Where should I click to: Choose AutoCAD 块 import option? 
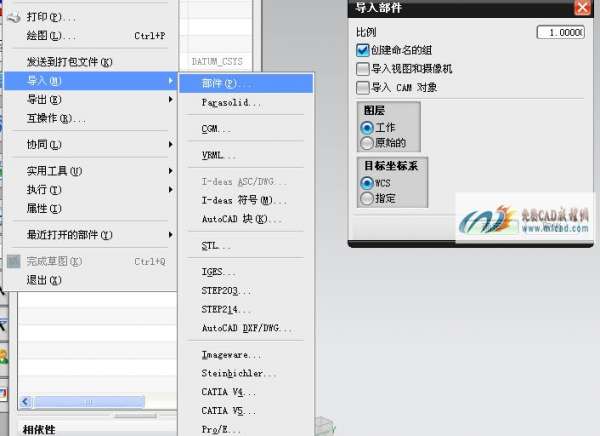246,219
